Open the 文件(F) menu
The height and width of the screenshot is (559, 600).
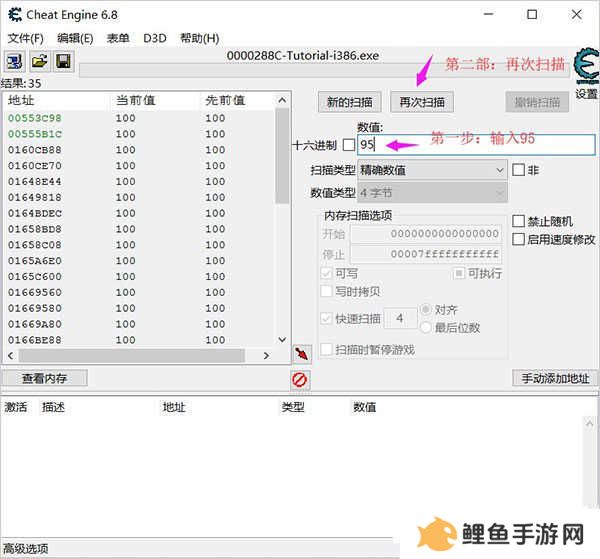coord(25,38)
